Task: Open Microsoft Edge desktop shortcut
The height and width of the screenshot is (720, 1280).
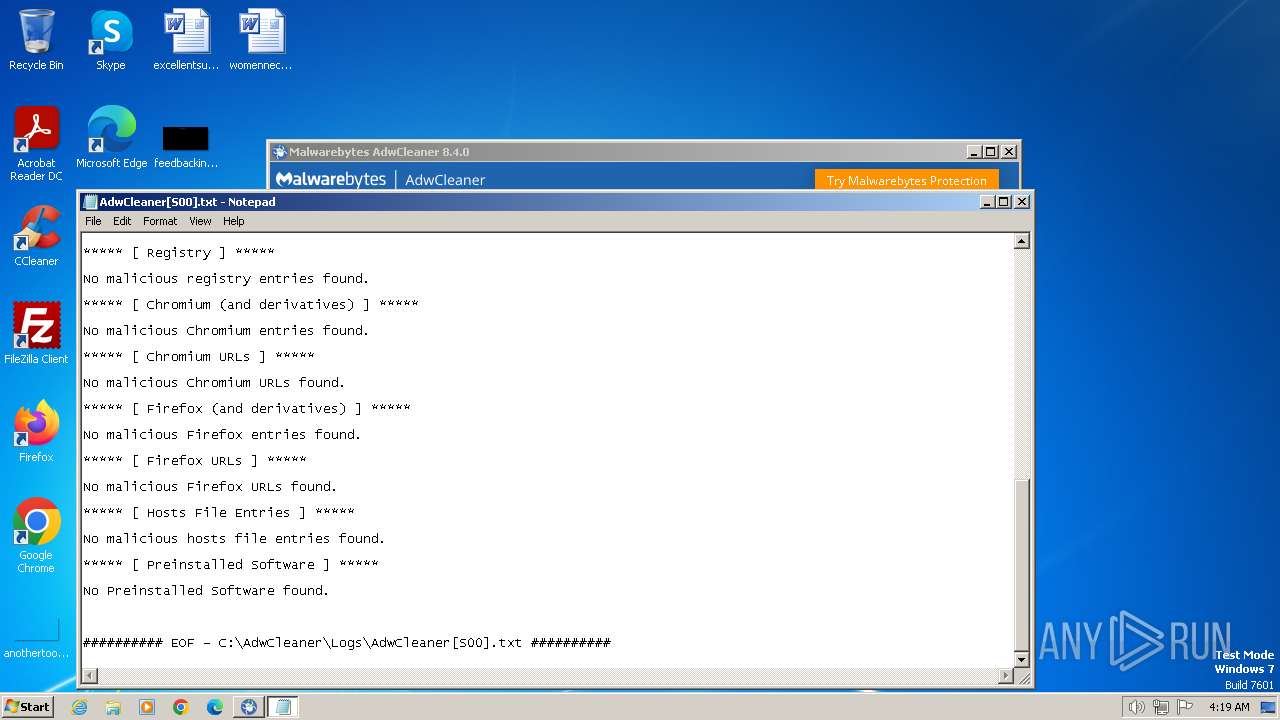Action: pos(111,138)
